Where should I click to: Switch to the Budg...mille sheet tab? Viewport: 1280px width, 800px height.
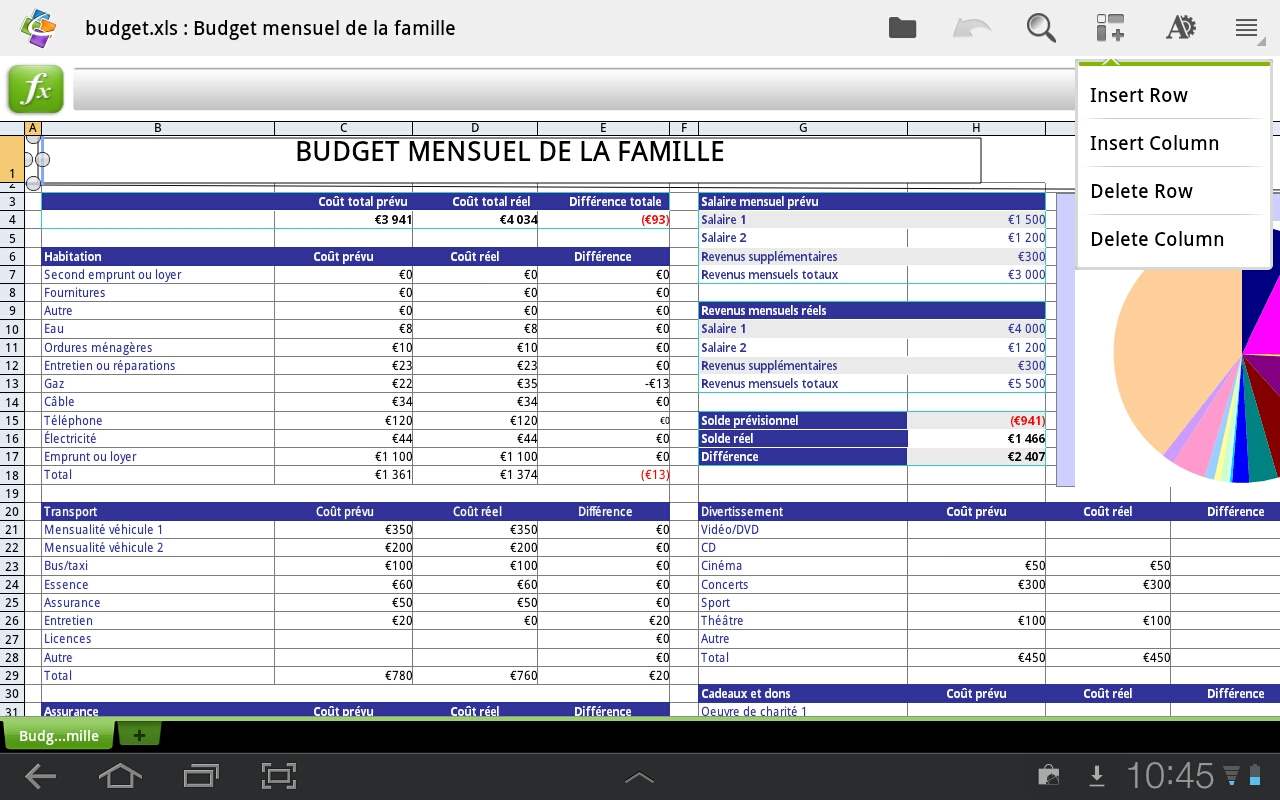pyautogui.click(x=59, y=735)
